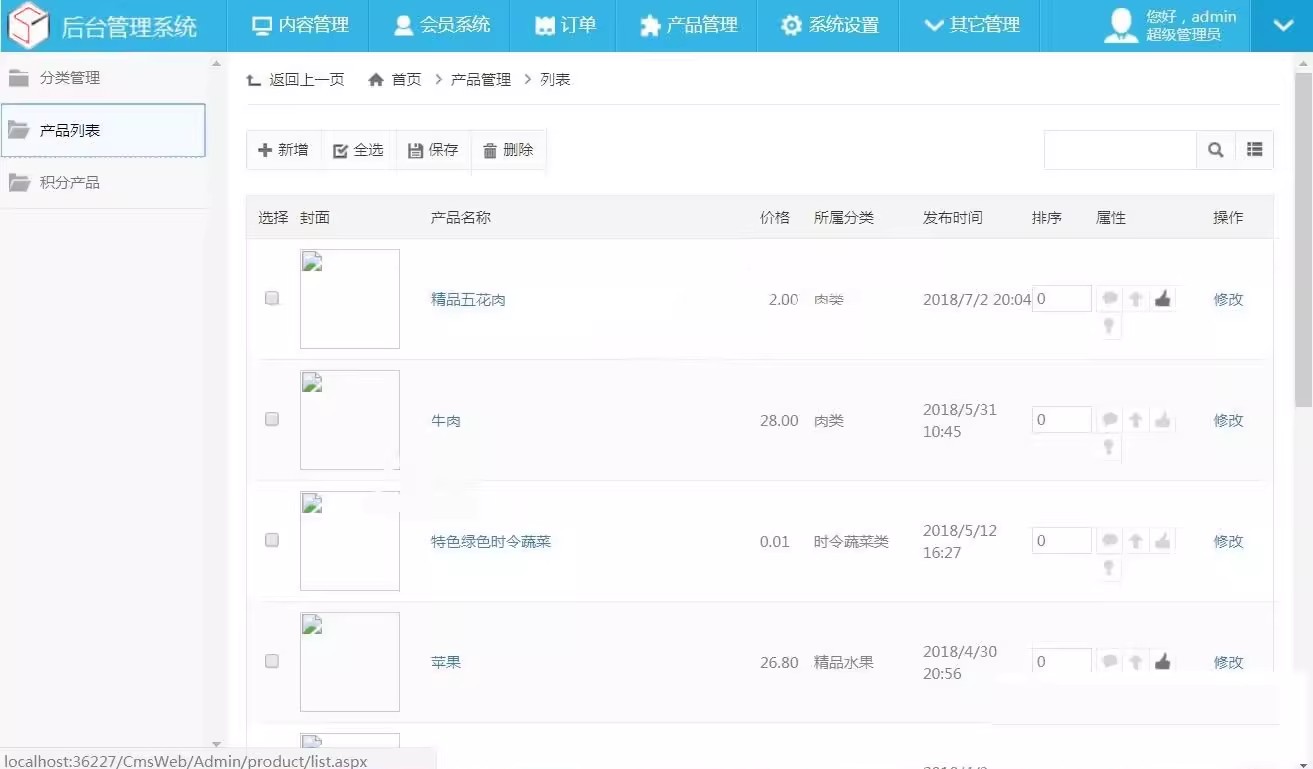
Task: Open the 苹果 product link
Action: point(446,663)
